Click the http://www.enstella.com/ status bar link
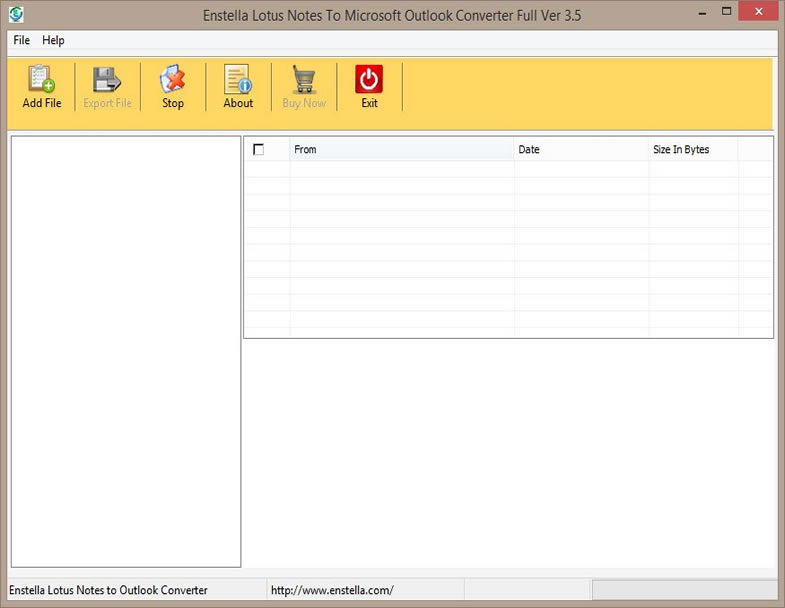The image size is (785, 608). (x=332, y=590)
